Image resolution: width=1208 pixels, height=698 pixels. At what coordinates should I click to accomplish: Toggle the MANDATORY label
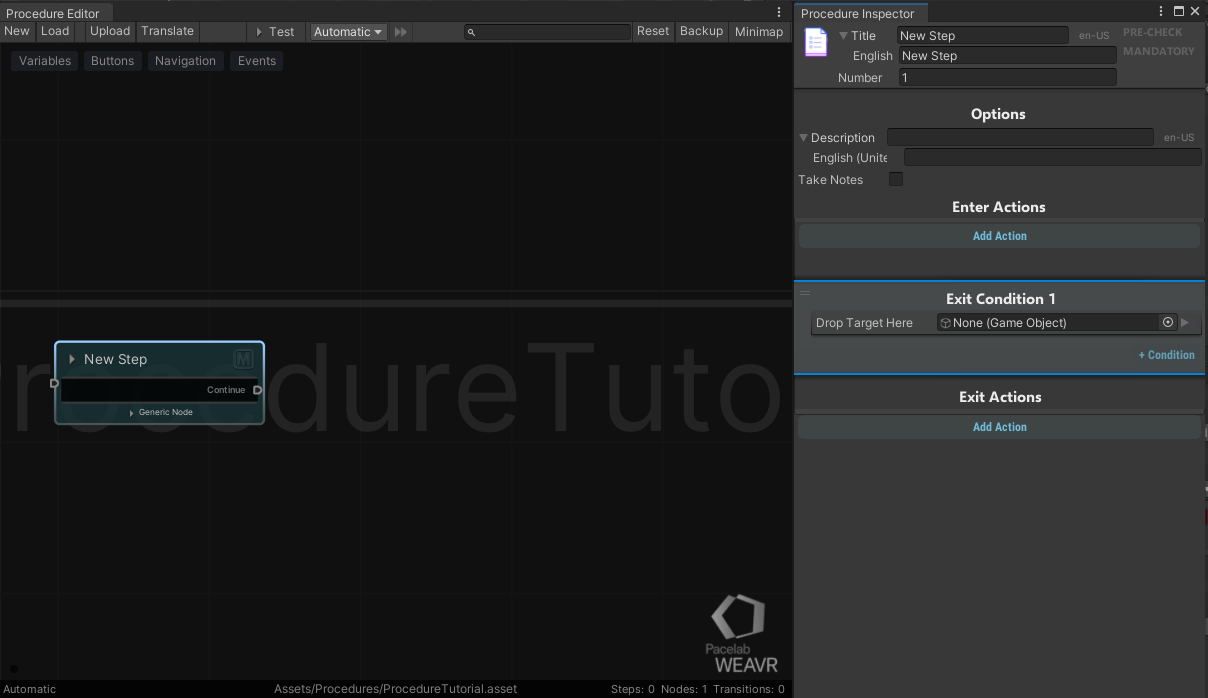[x=1158, y=51]
